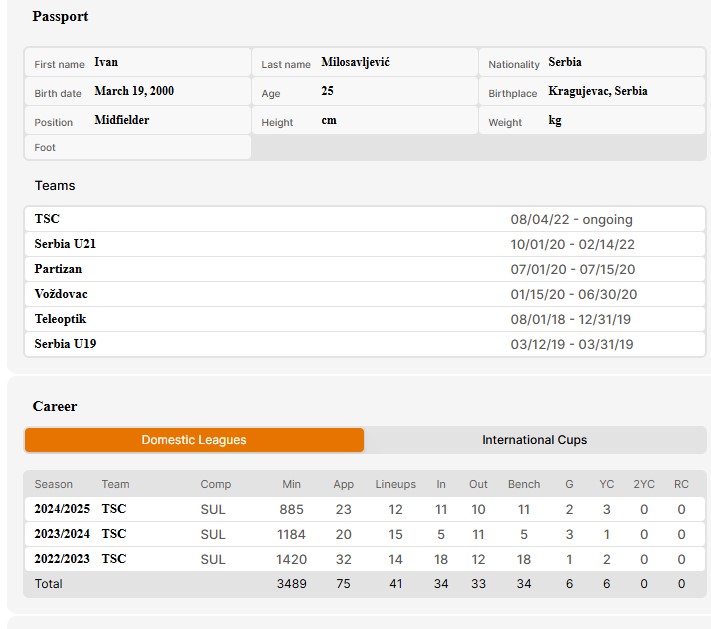711x629 pixels.
Task: Click the minutes value 885
Action: (x=292, y=510)
